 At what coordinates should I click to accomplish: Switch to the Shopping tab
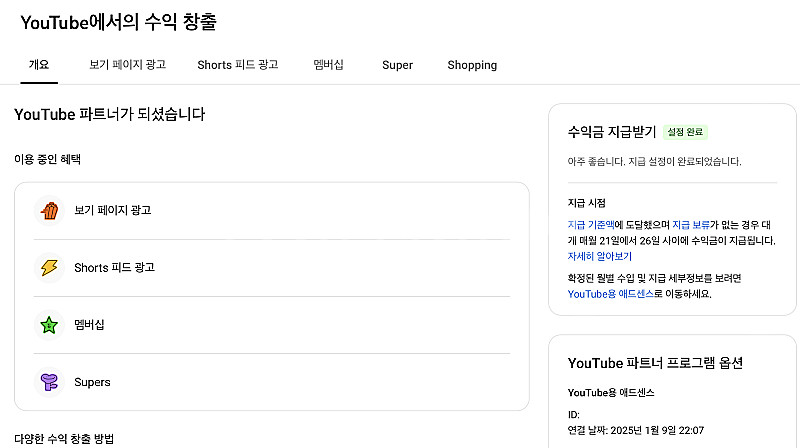[x=472, y=65]
